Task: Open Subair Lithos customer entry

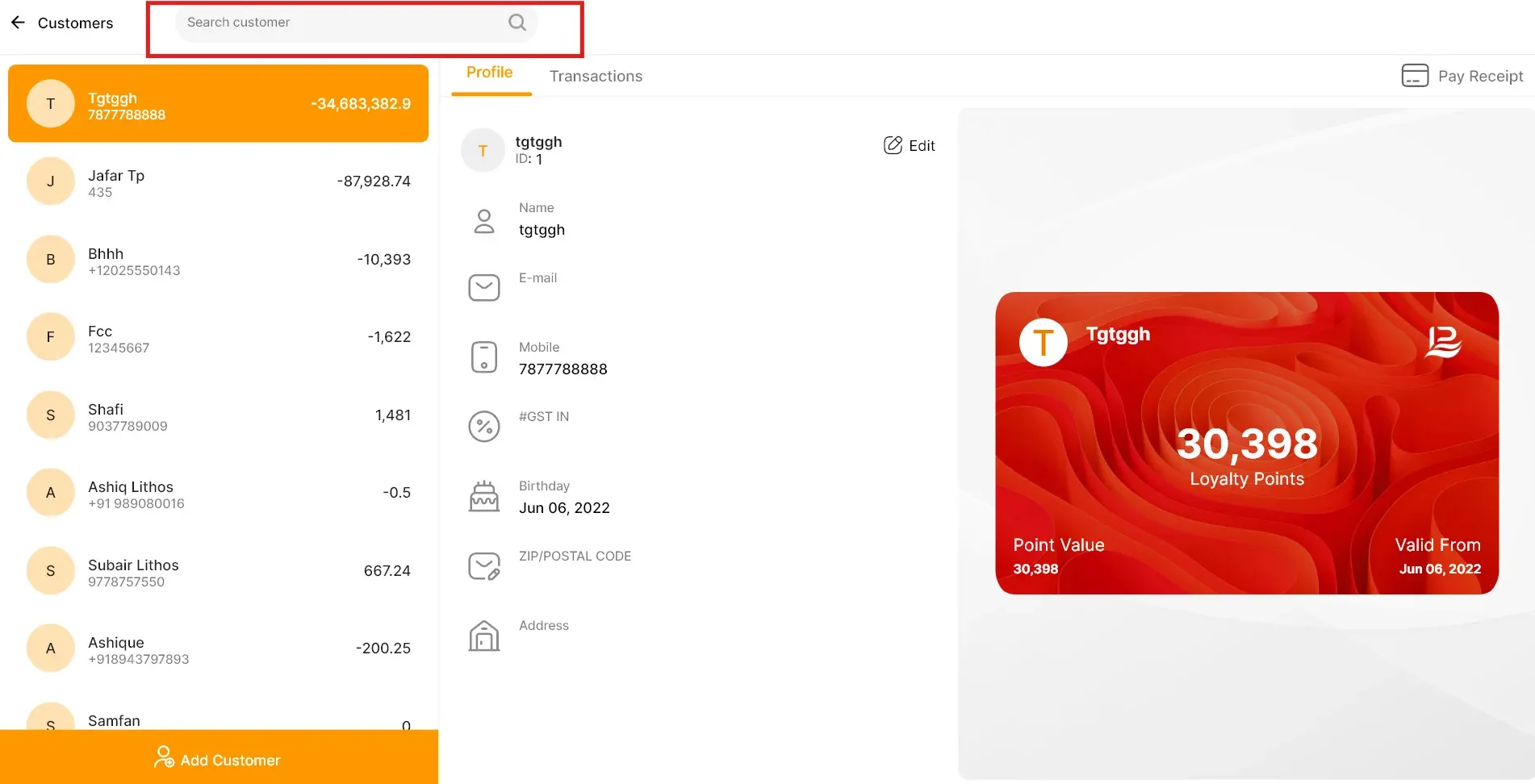Action: coord(218,571)
